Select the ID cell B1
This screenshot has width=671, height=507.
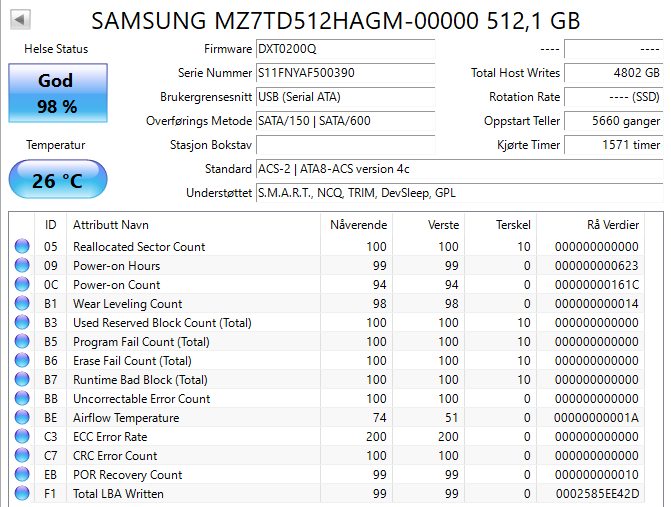pos(50,304)
